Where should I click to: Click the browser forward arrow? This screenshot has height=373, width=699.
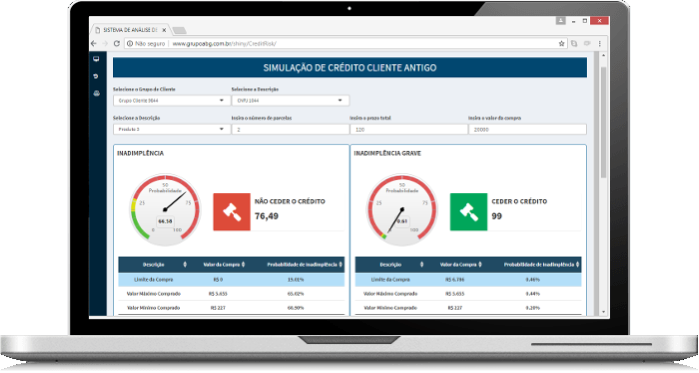click(105, 44)
